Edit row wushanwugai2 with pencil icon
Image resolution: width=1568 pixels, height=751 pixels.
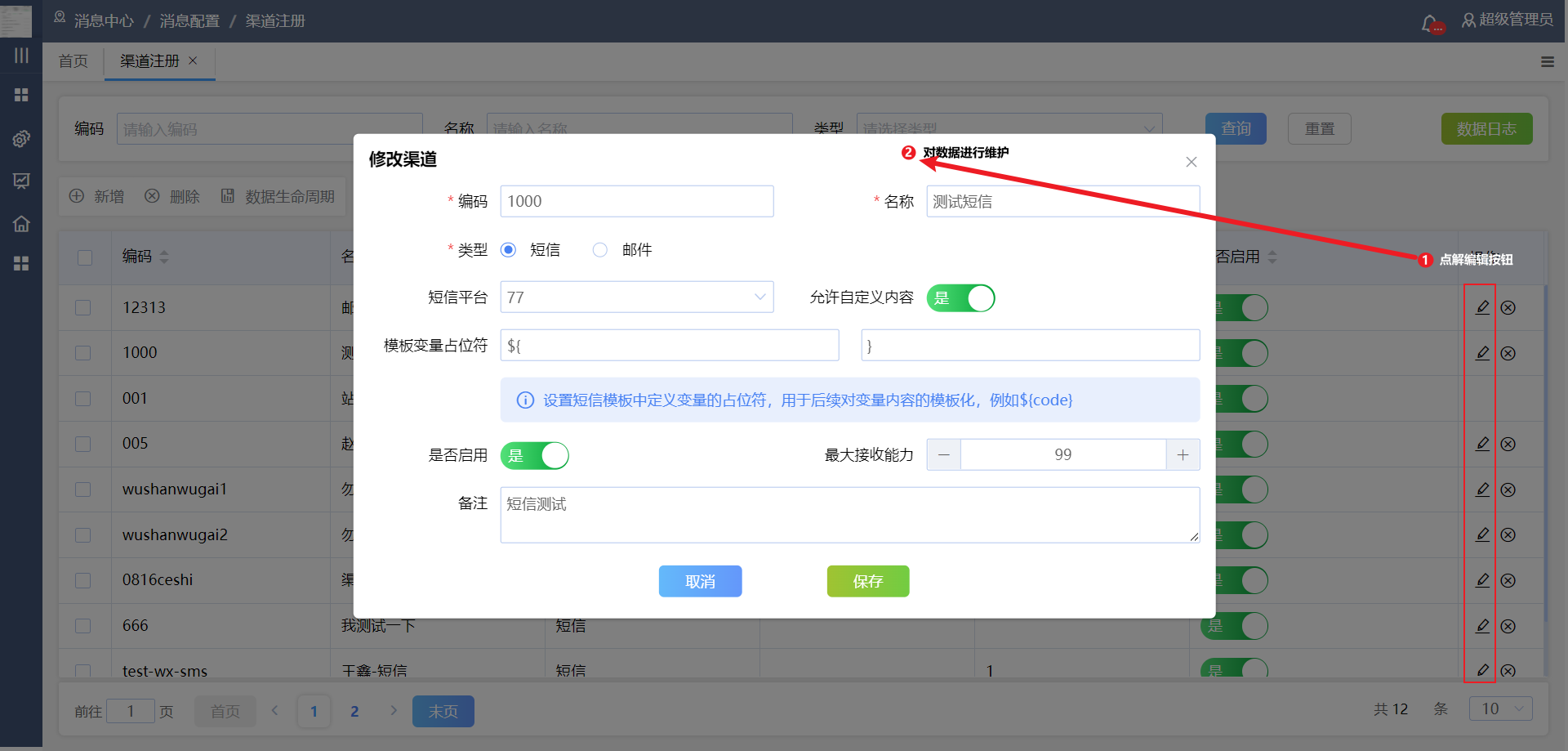pos(1483,534)
